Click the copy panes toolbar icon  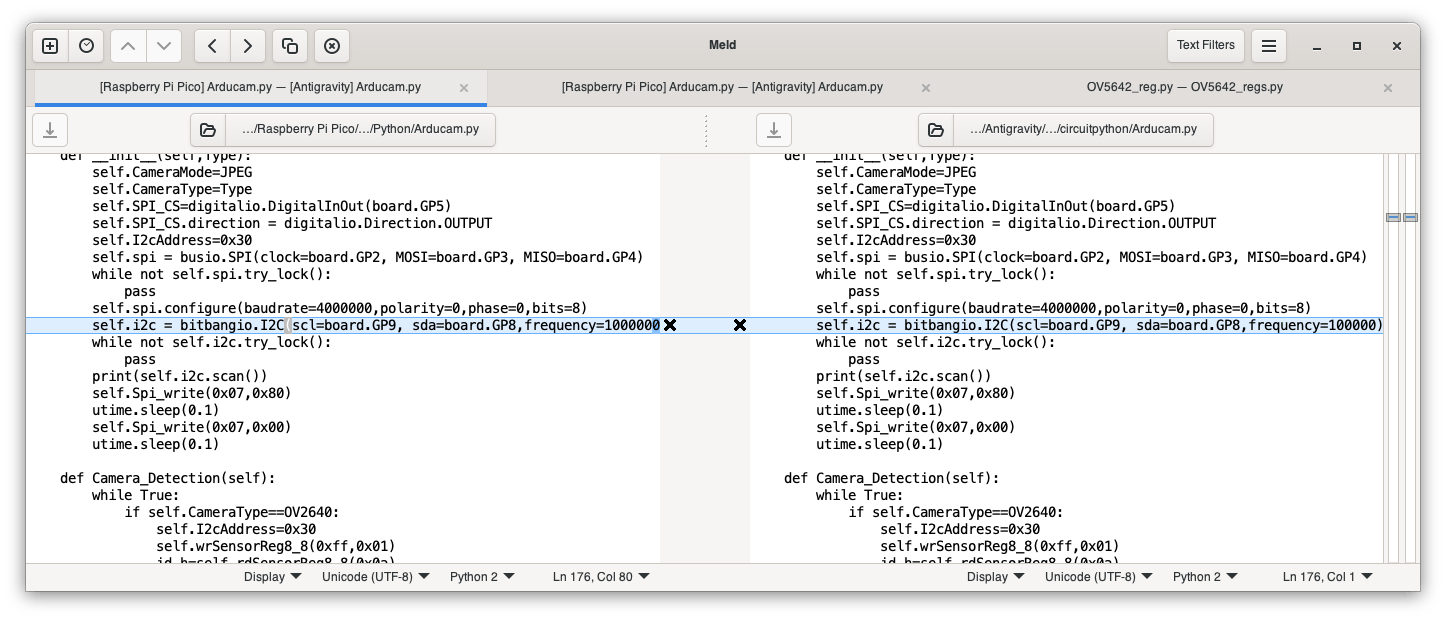click(x=290, y=46)
